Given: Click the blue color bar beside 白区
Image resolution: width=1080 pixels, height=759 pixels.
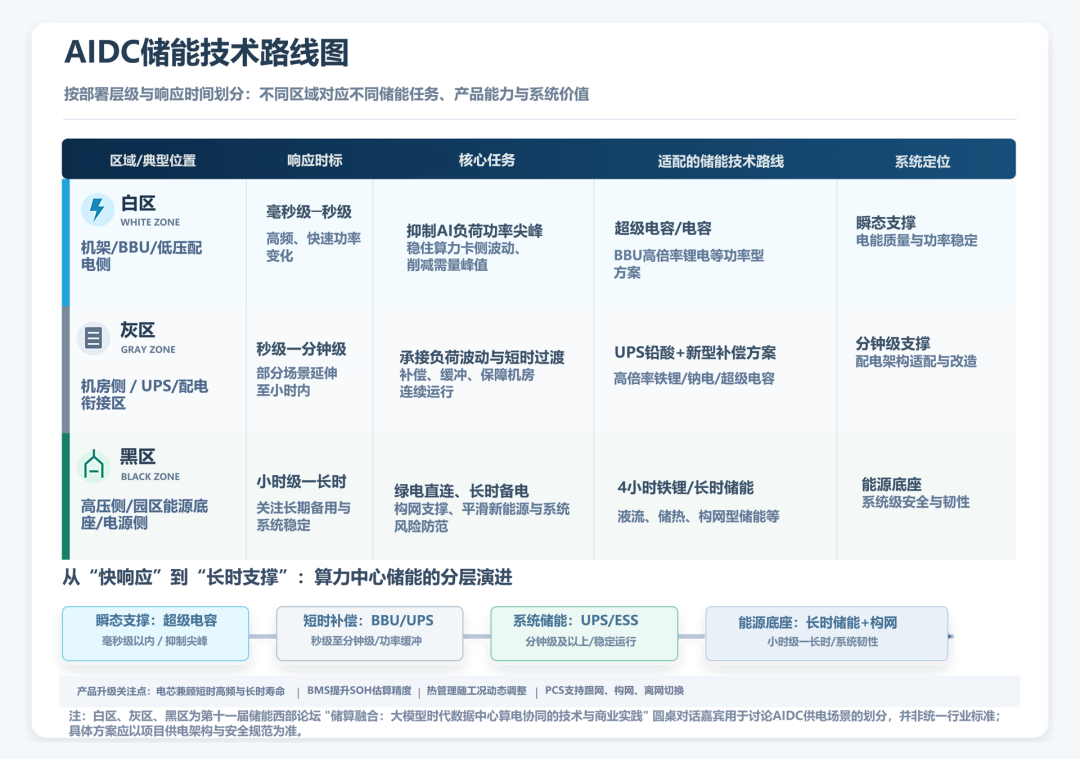Looking at the screenshot, I should tap(66, 242).
